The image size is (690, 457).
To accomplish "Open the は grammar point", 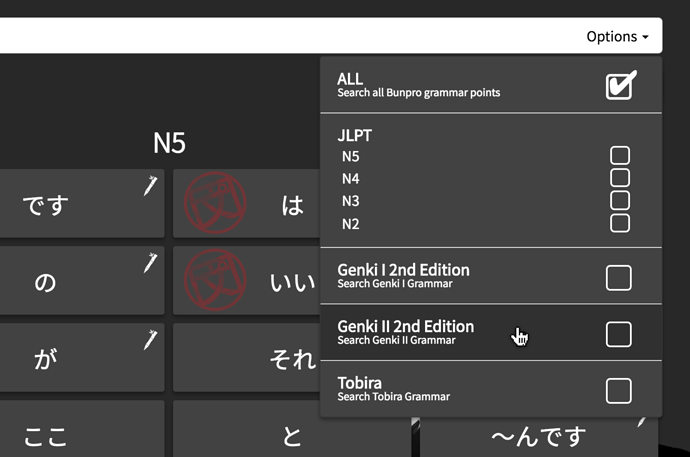I will (x=246, y=203).
